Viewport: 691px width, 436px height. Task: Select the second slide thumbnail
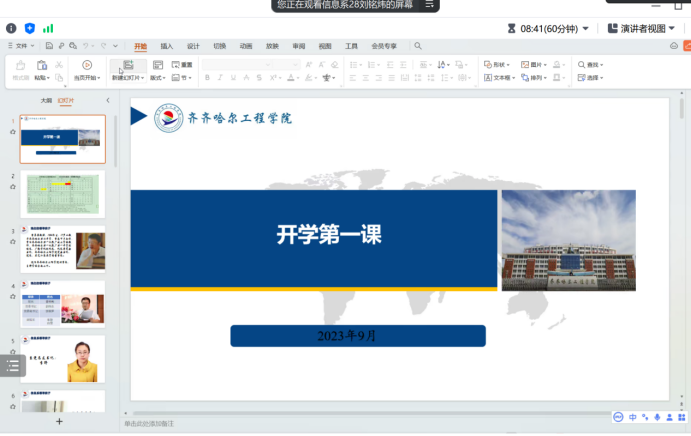[x=62, y=193]
